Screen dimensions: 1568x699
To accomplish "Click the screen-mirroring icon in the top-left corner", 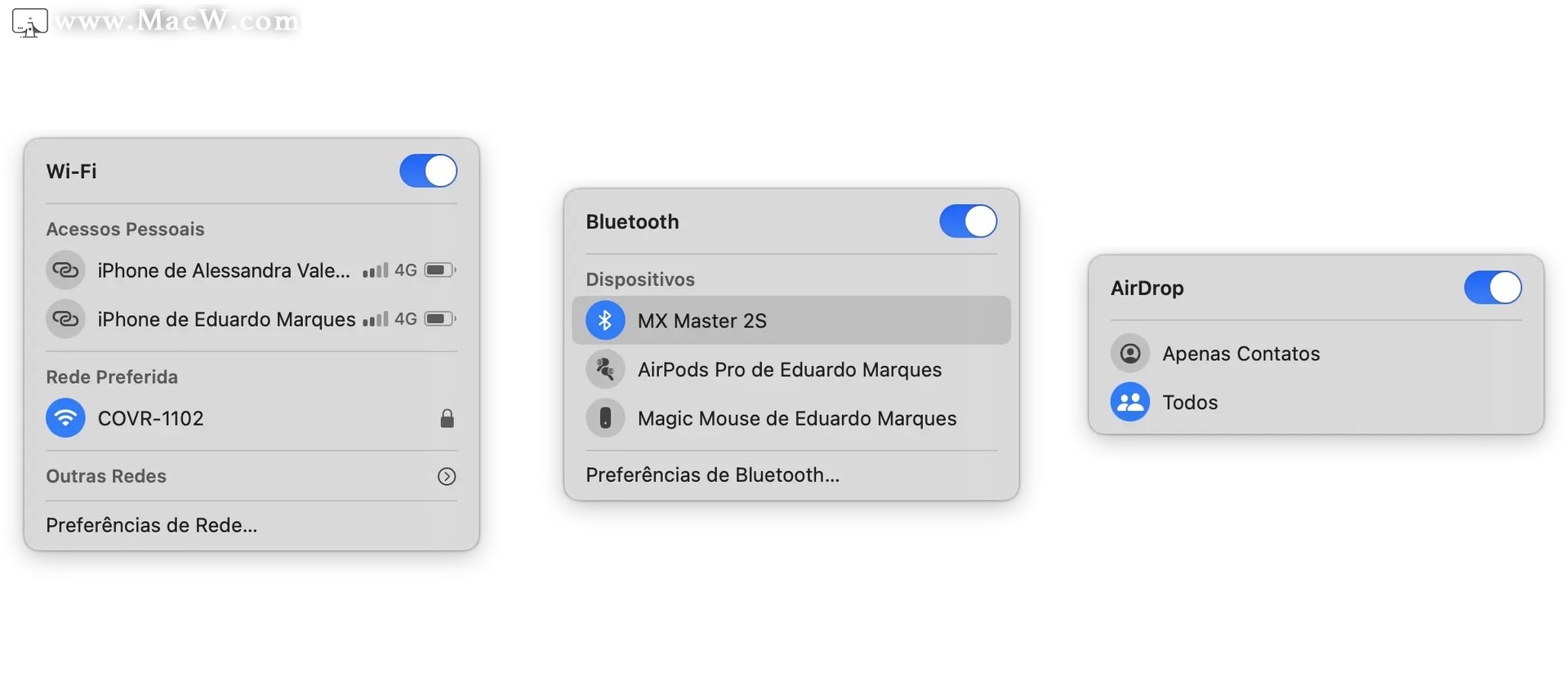I will [x=30, y=22].
